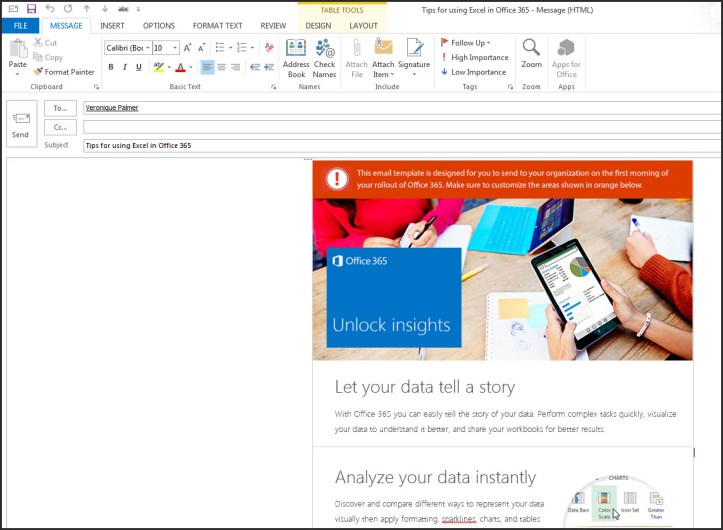Toggle Center paragraph alignment
The image size is (723, 530).
[221, 67]
